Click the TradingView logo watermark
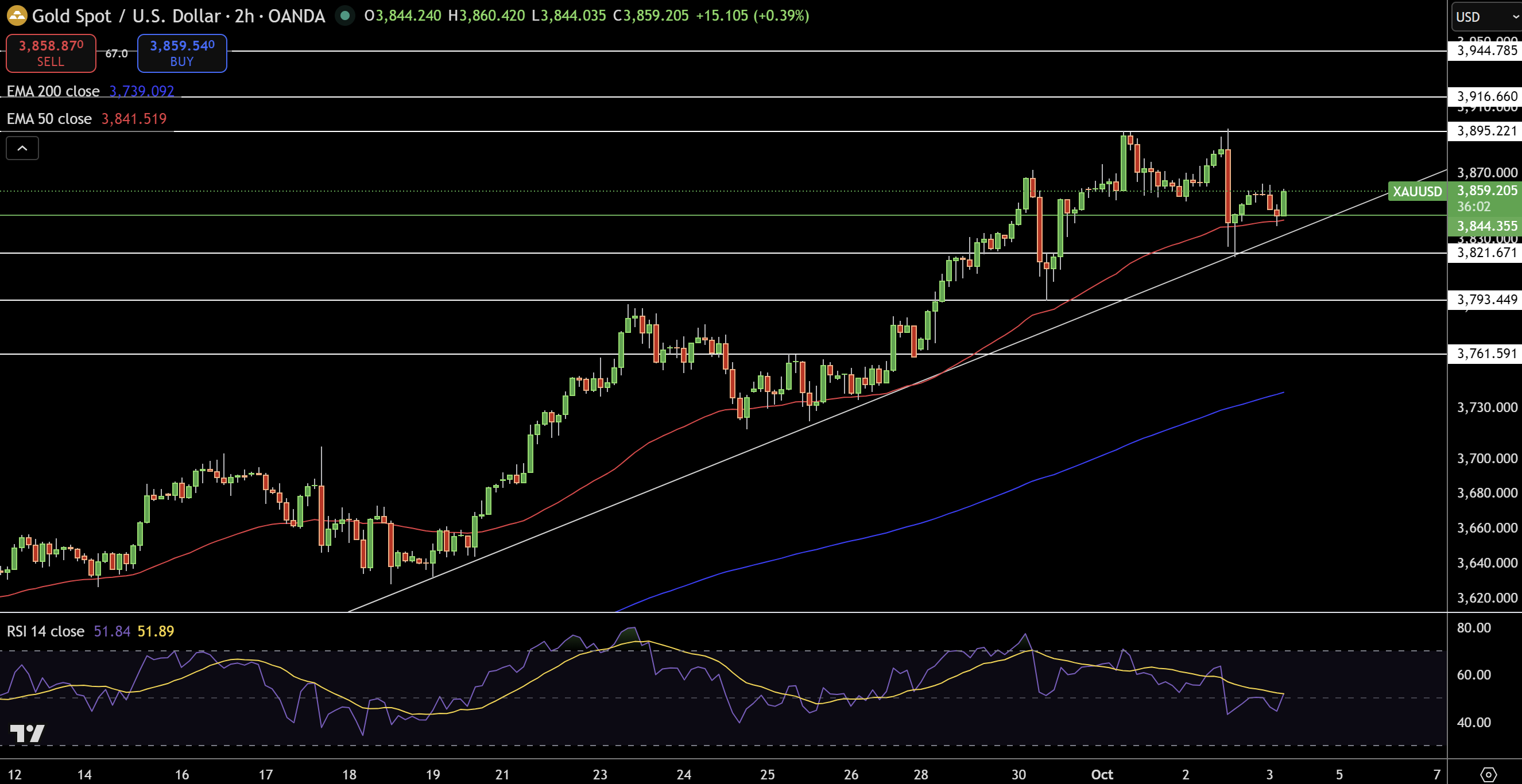 27,733
